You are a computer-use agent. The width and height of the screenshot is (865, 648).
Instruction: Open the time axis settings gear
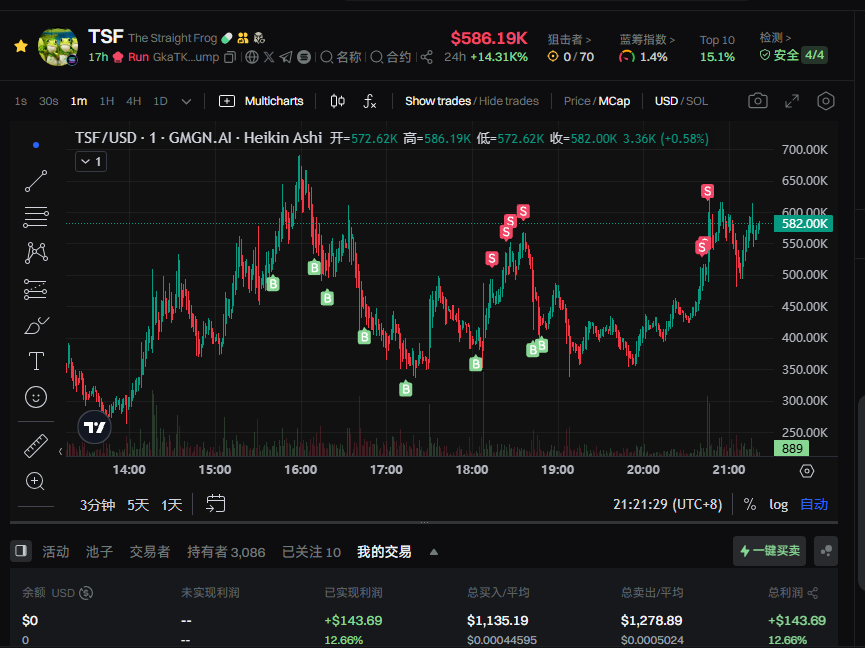(807, 471)
